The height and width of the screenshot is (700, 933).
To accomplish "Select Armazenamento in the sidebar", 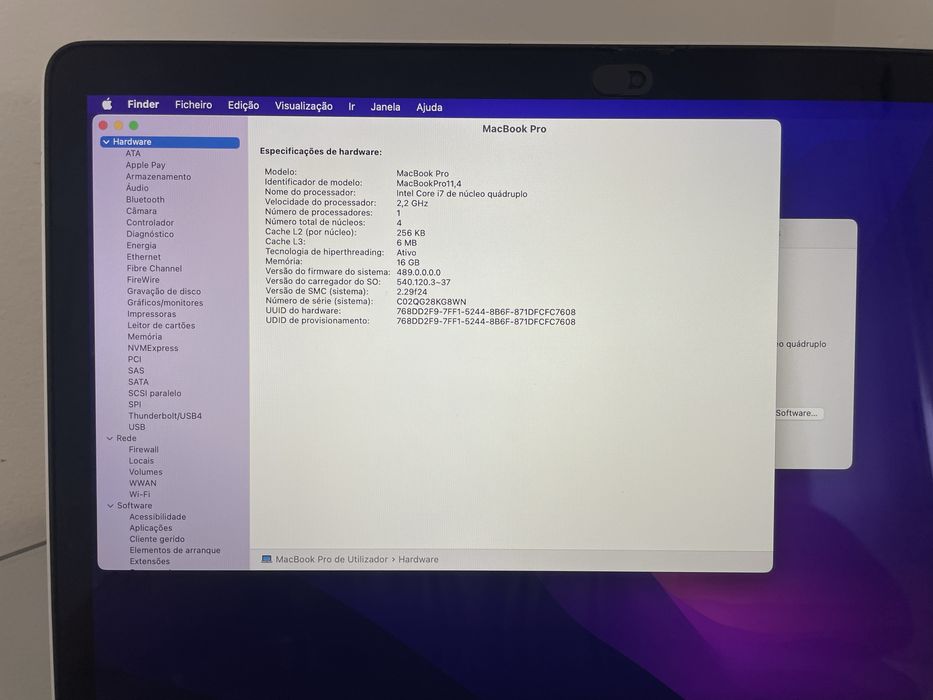I will point(158,176).
